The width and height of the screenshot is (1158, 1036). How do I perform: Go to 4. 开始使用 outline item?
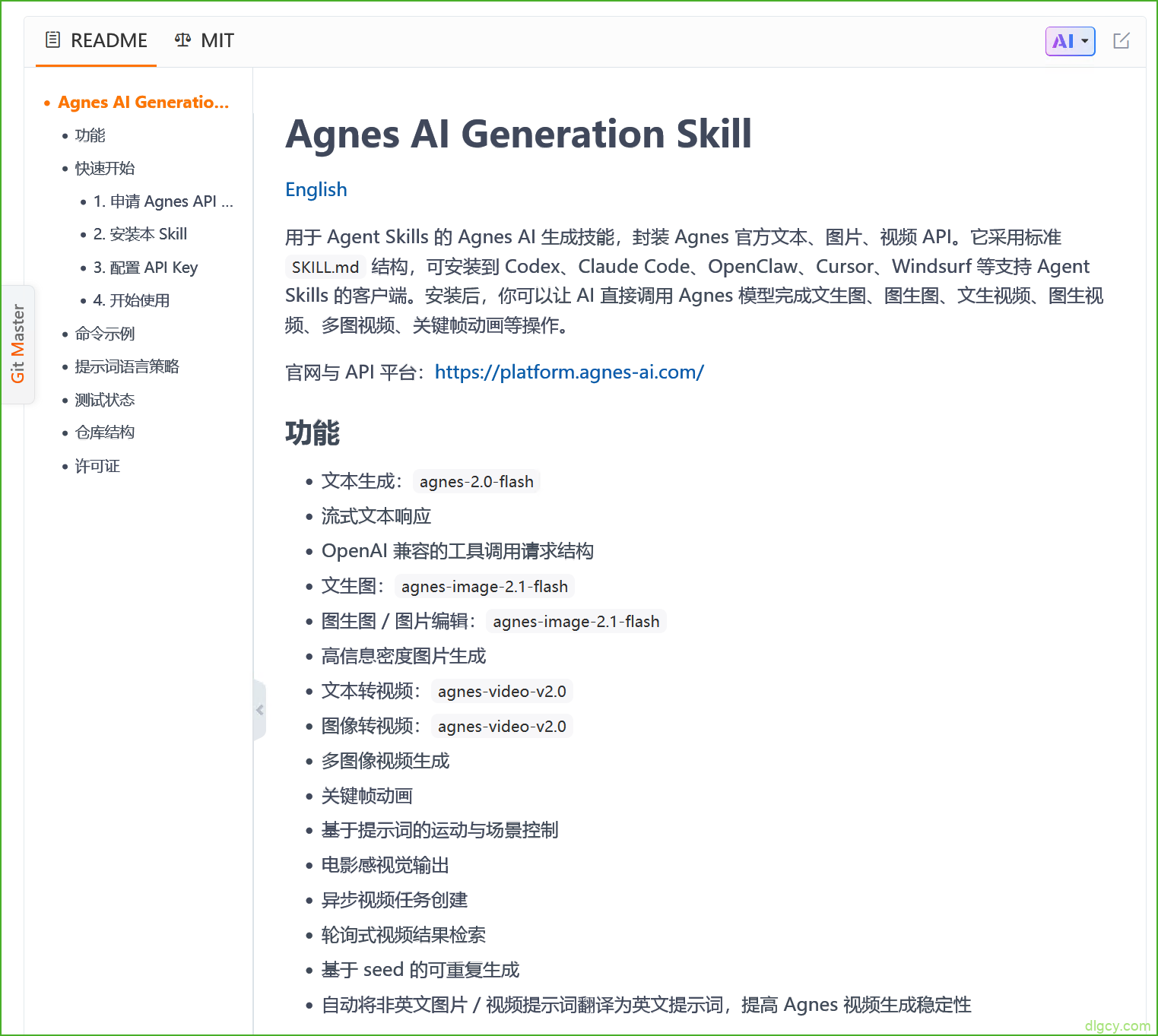point(131,300)
